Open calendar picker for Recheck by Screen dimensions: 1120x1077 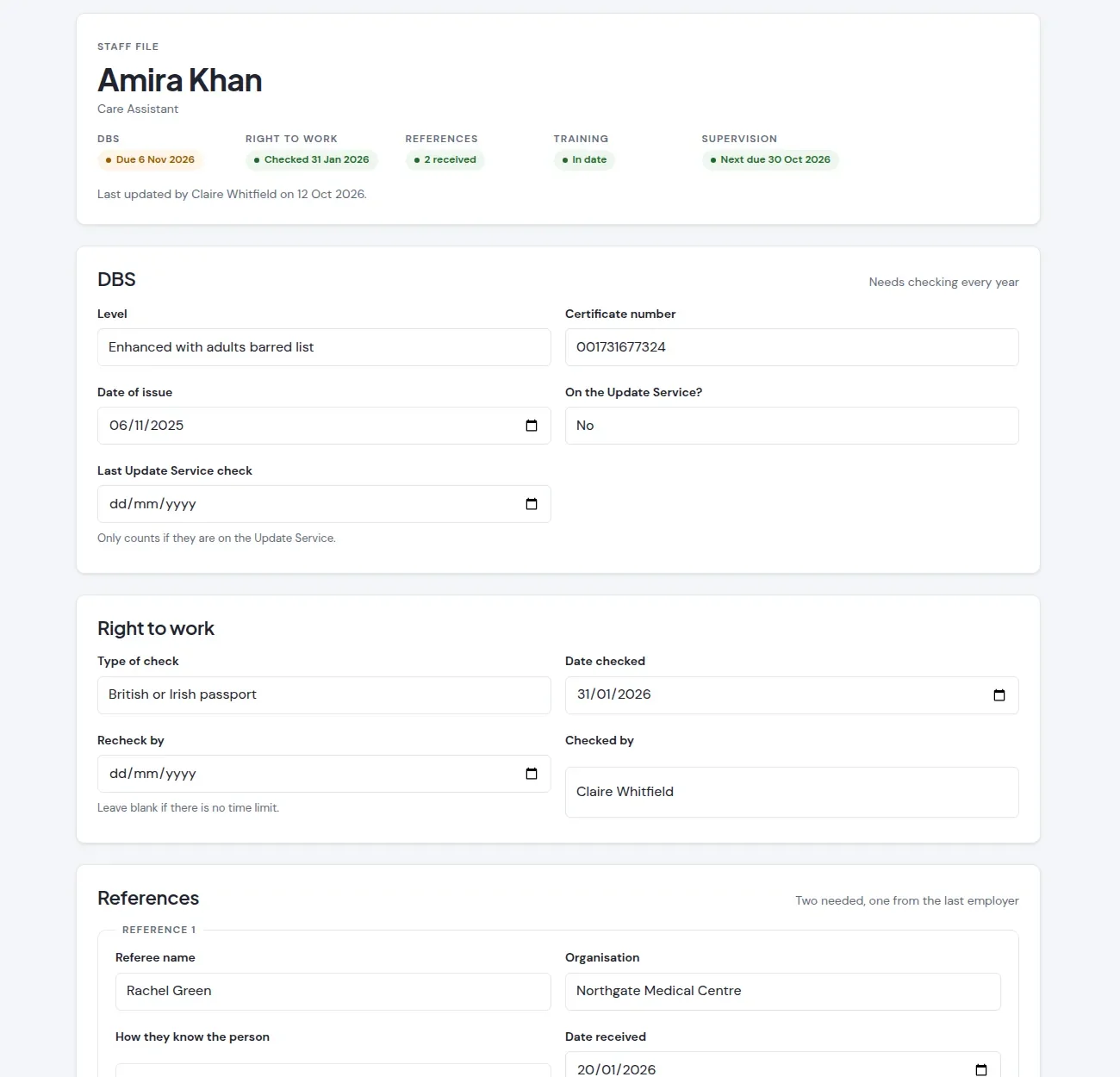pyautogui.click(x=532, y=774)
